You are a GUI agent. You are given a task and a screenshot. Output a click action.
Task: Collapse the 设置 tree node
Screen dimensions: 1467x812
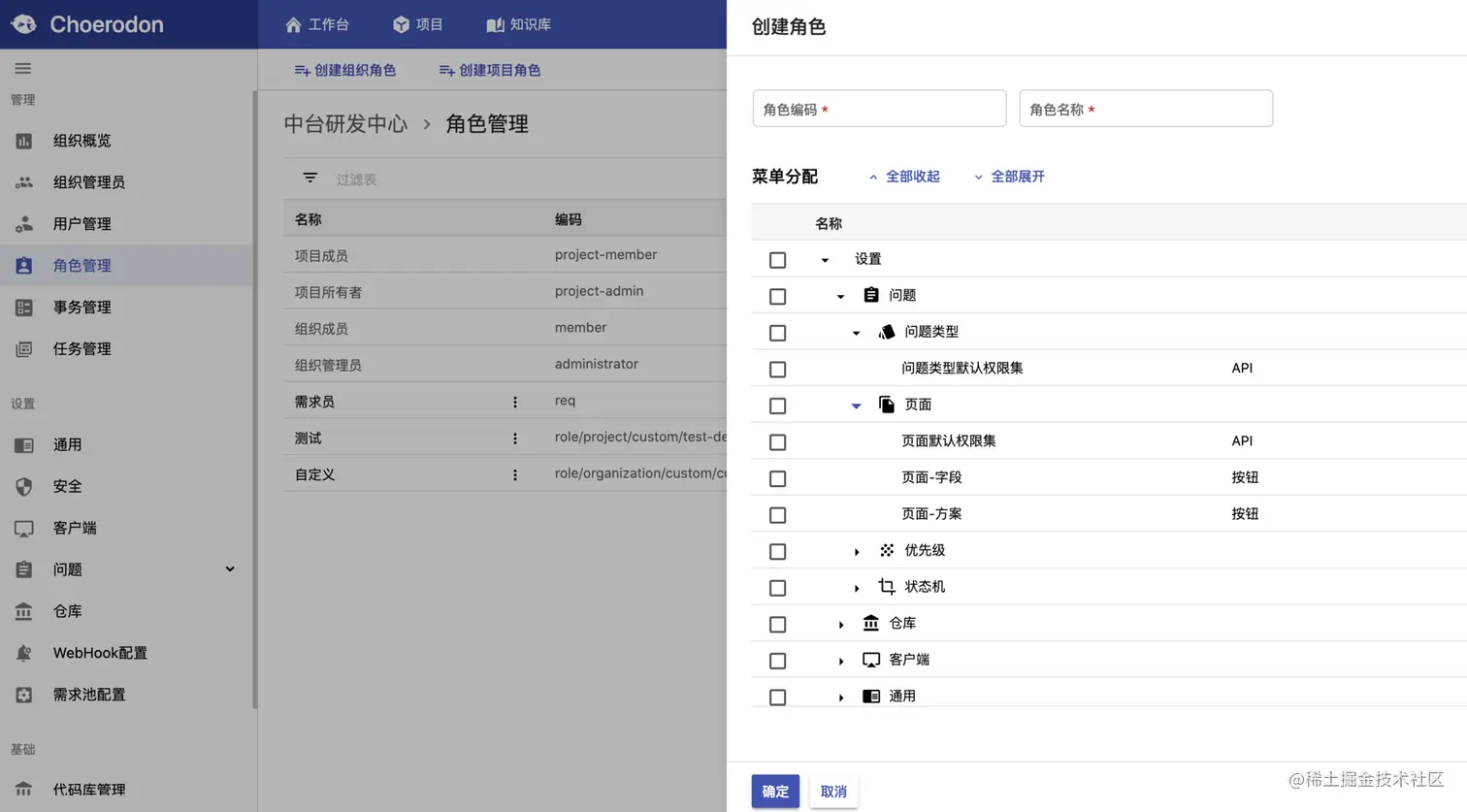click(x=825, y=260)
